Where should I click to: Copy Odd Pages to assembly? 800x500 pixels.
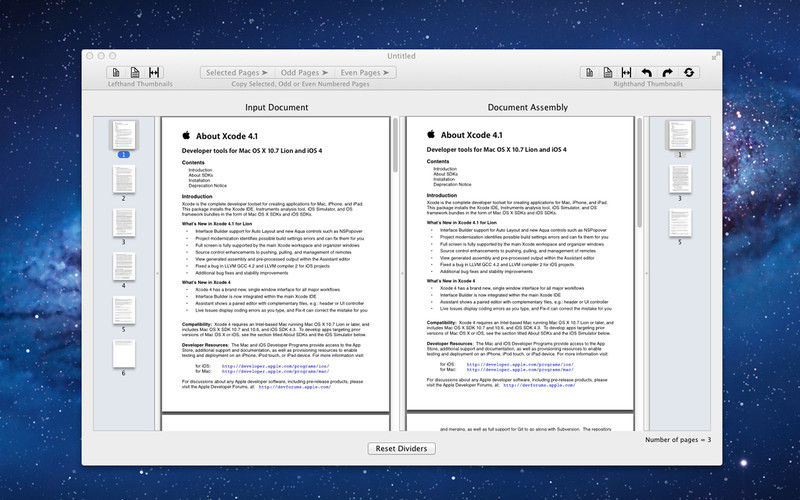[x=305, y=72]
